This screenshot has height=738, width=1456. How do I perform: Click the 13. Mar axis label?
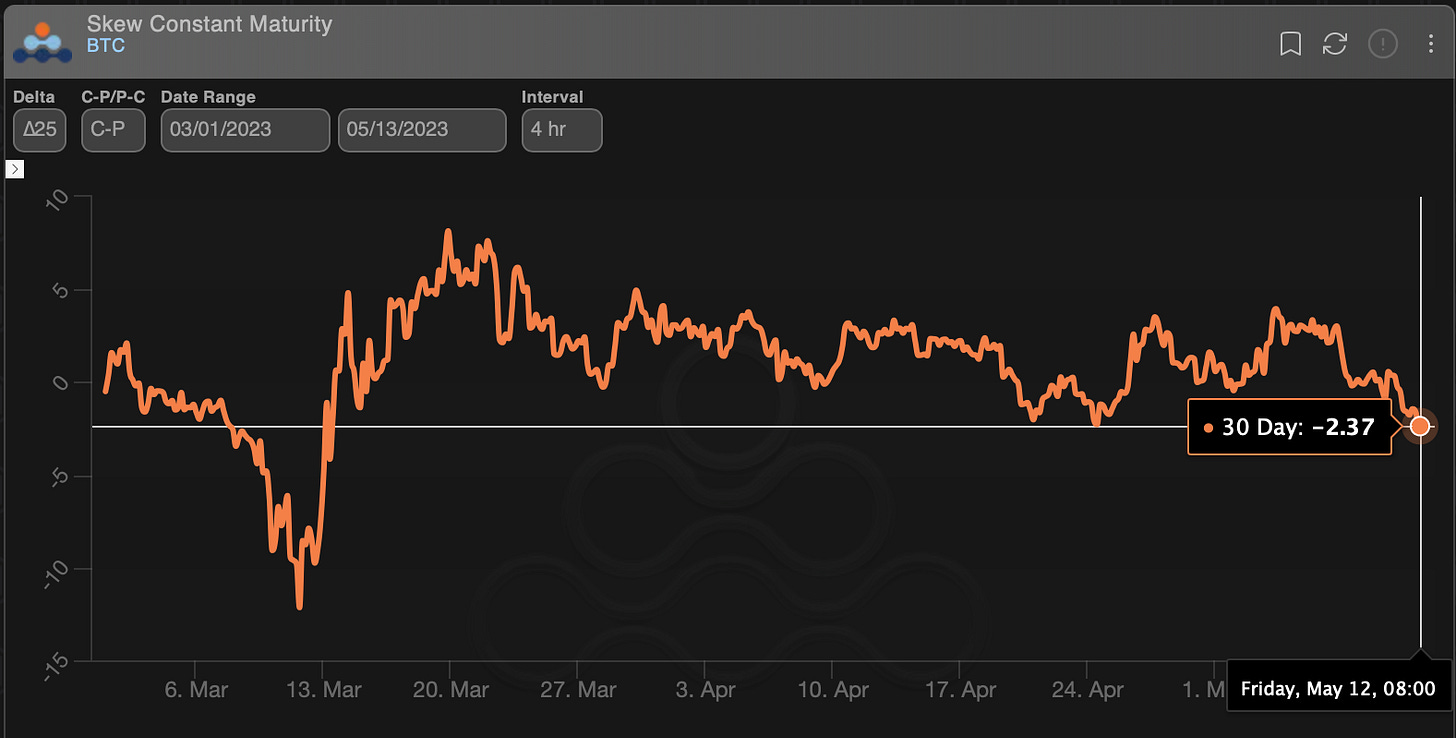point(323,690)
